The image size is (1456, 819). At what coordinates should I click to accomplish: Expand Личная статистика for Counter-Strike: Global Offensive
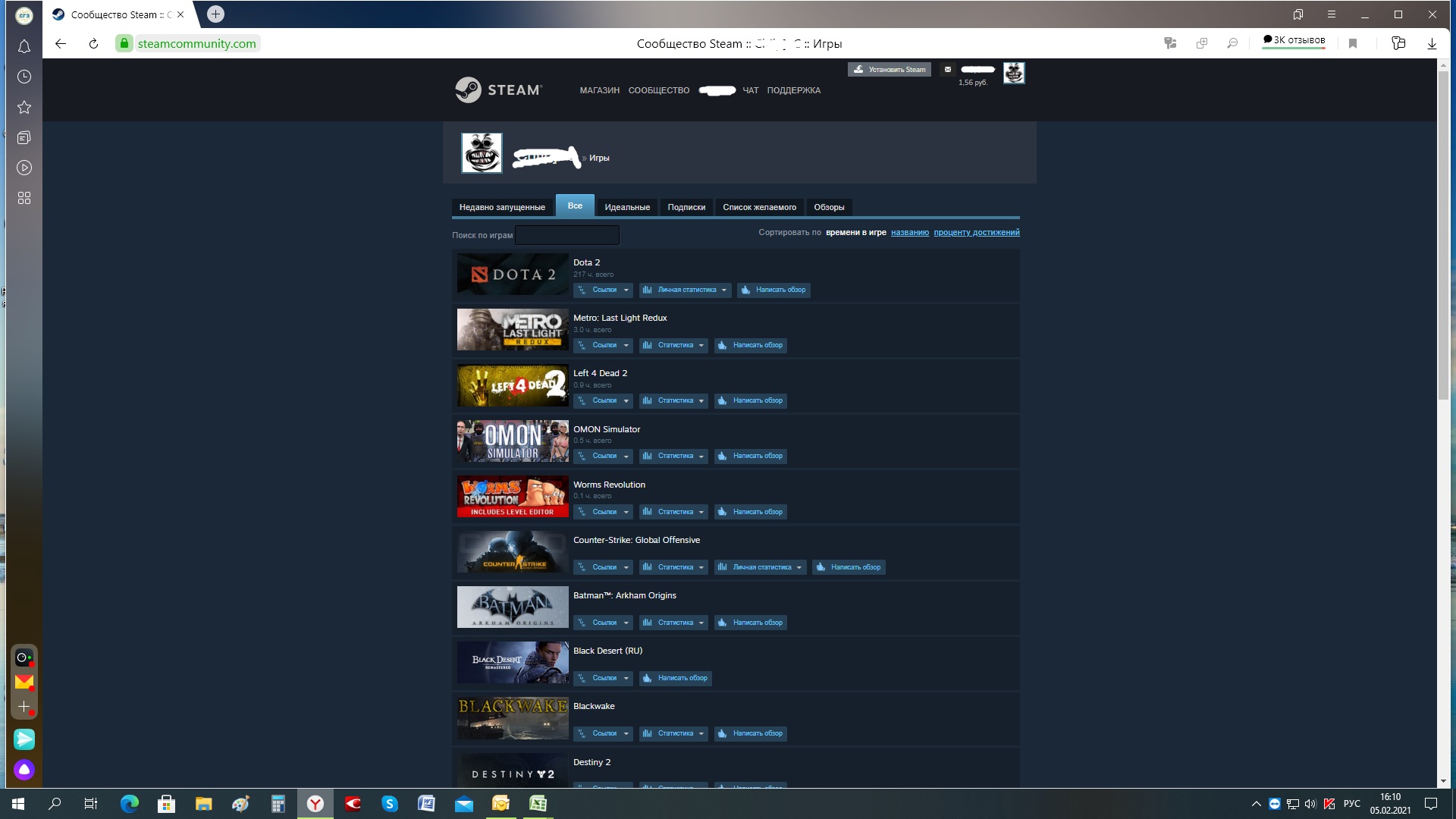(760, 567)
